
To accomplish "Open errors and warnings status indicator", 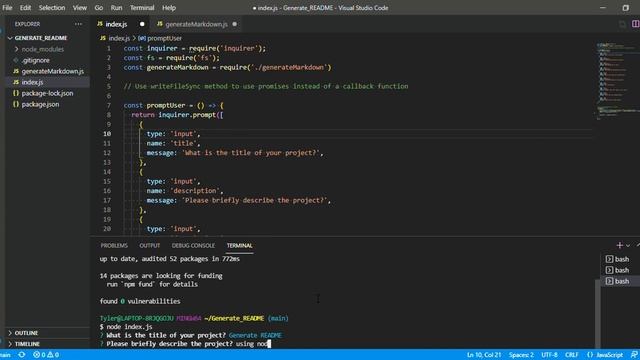I will pyautogui.click(x=46, y=355).
